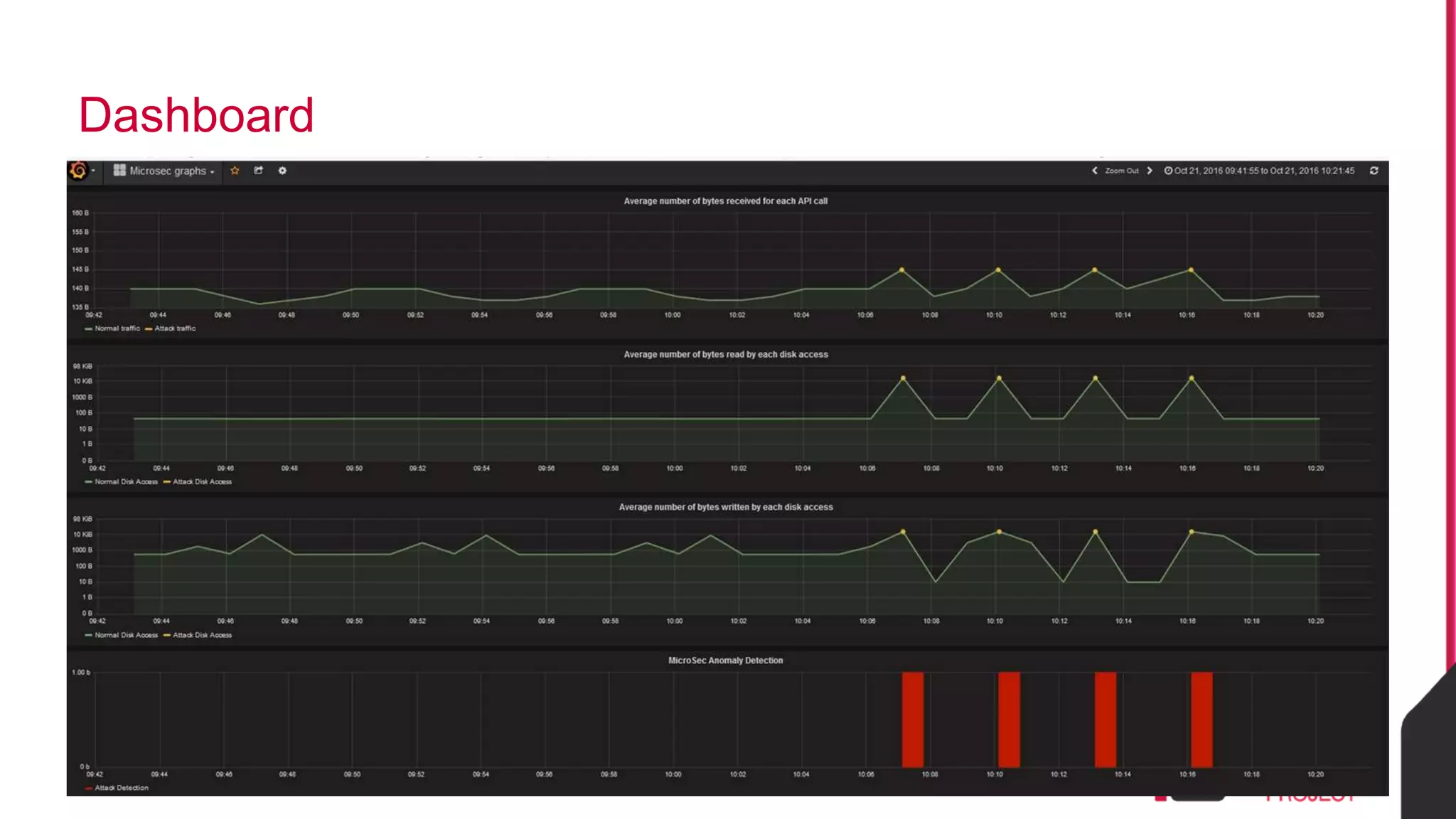1456x819 pixels.
Task: Toggle Attack traffic legend series
Action: point(175,328)
